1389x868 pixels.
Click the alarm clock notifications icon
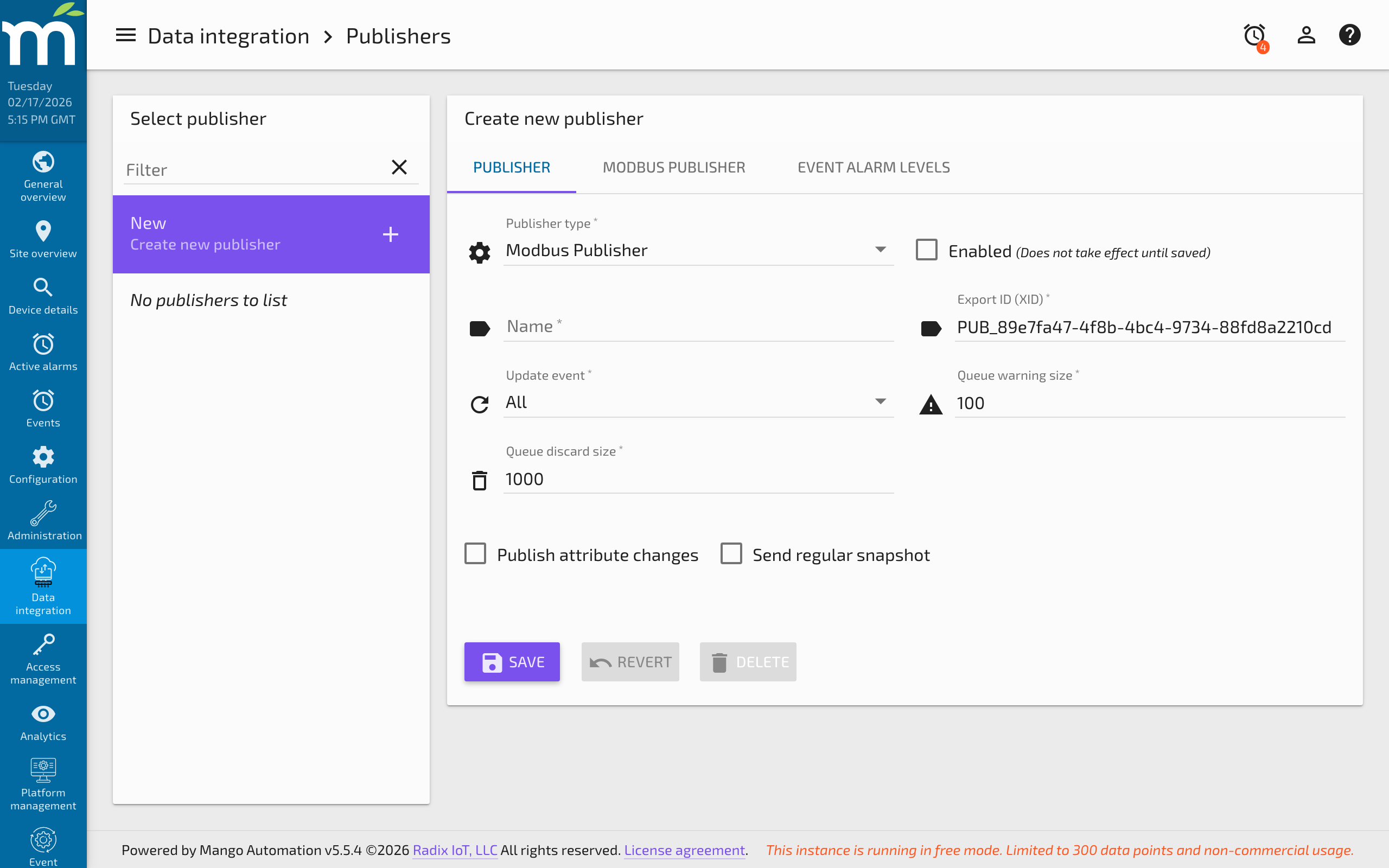click(1254, 35)
